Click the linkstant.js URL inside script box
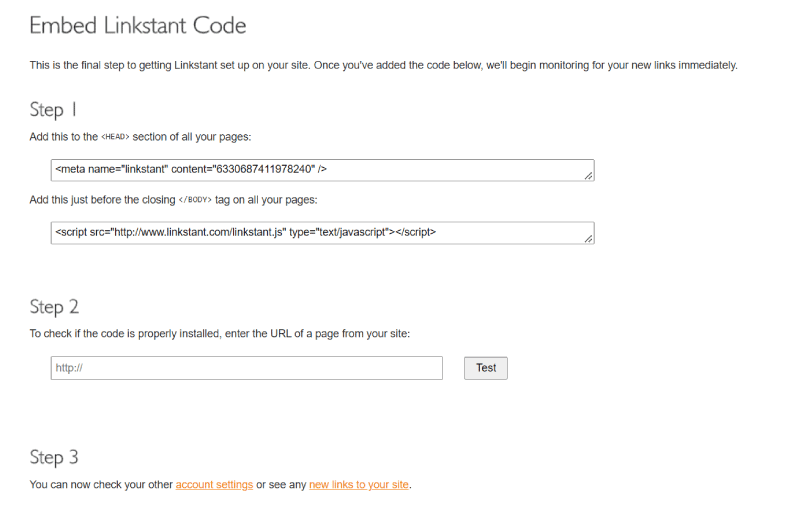800x530 pixels. 198,232
